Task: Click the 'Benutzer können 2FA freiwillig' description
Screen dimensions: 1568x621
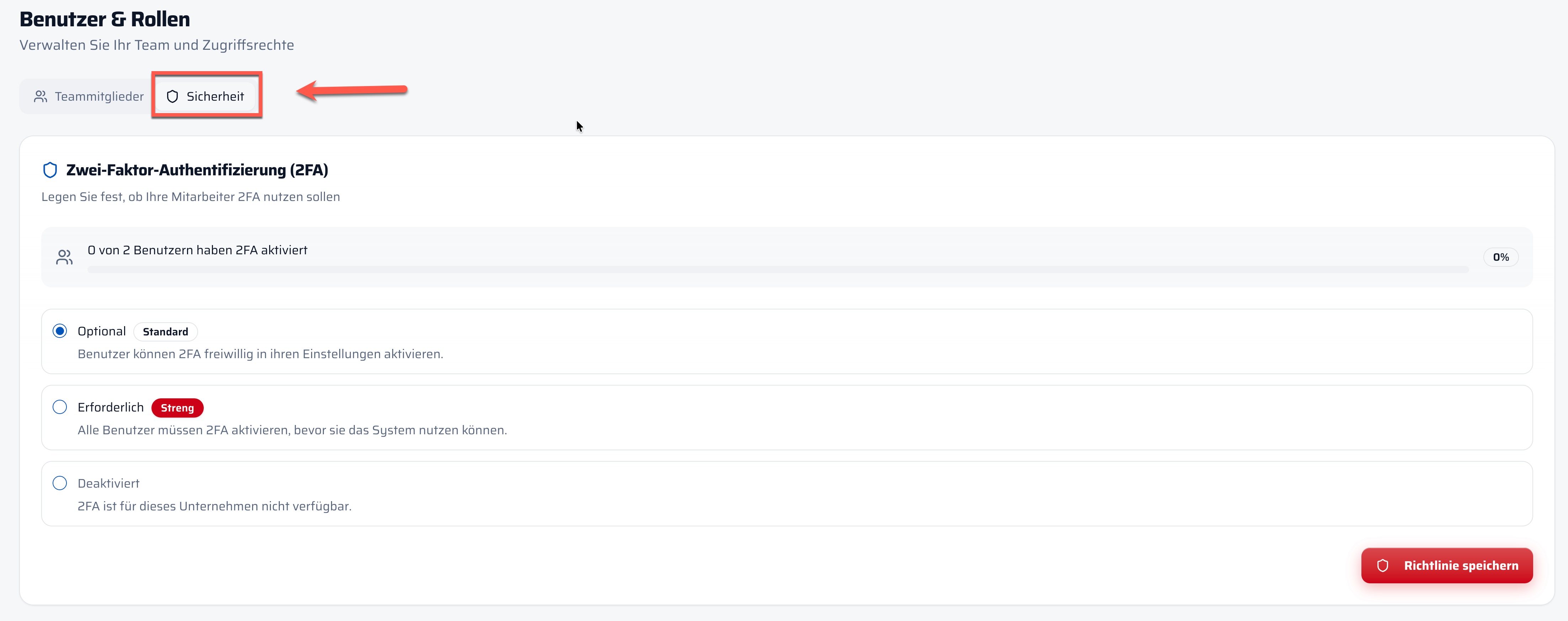Action: 261,354
